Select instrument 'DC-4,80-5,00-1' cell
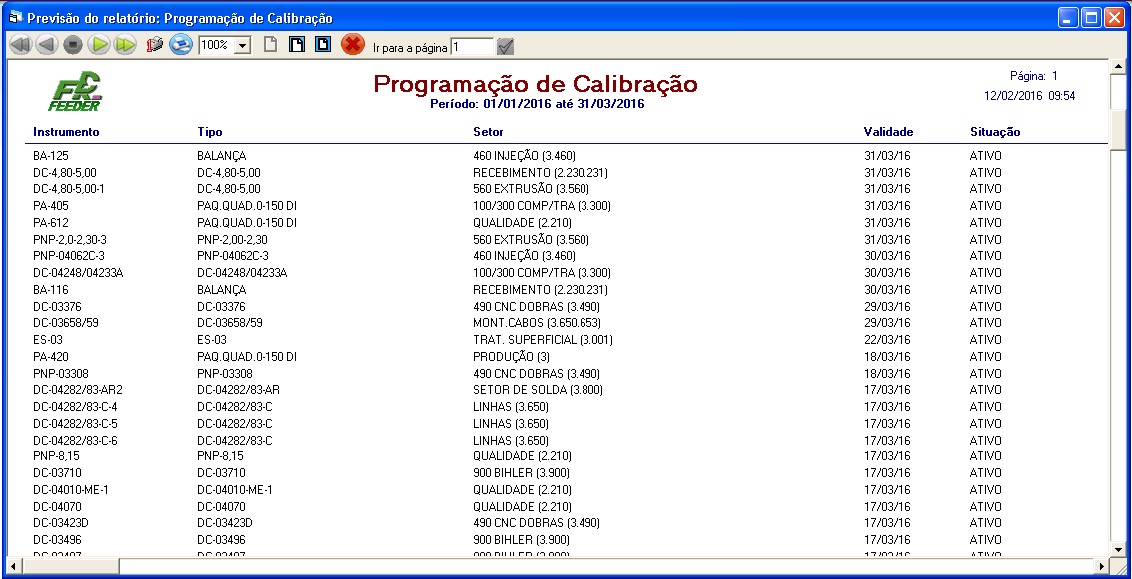The image size is (1132, 579). (70, 188)
